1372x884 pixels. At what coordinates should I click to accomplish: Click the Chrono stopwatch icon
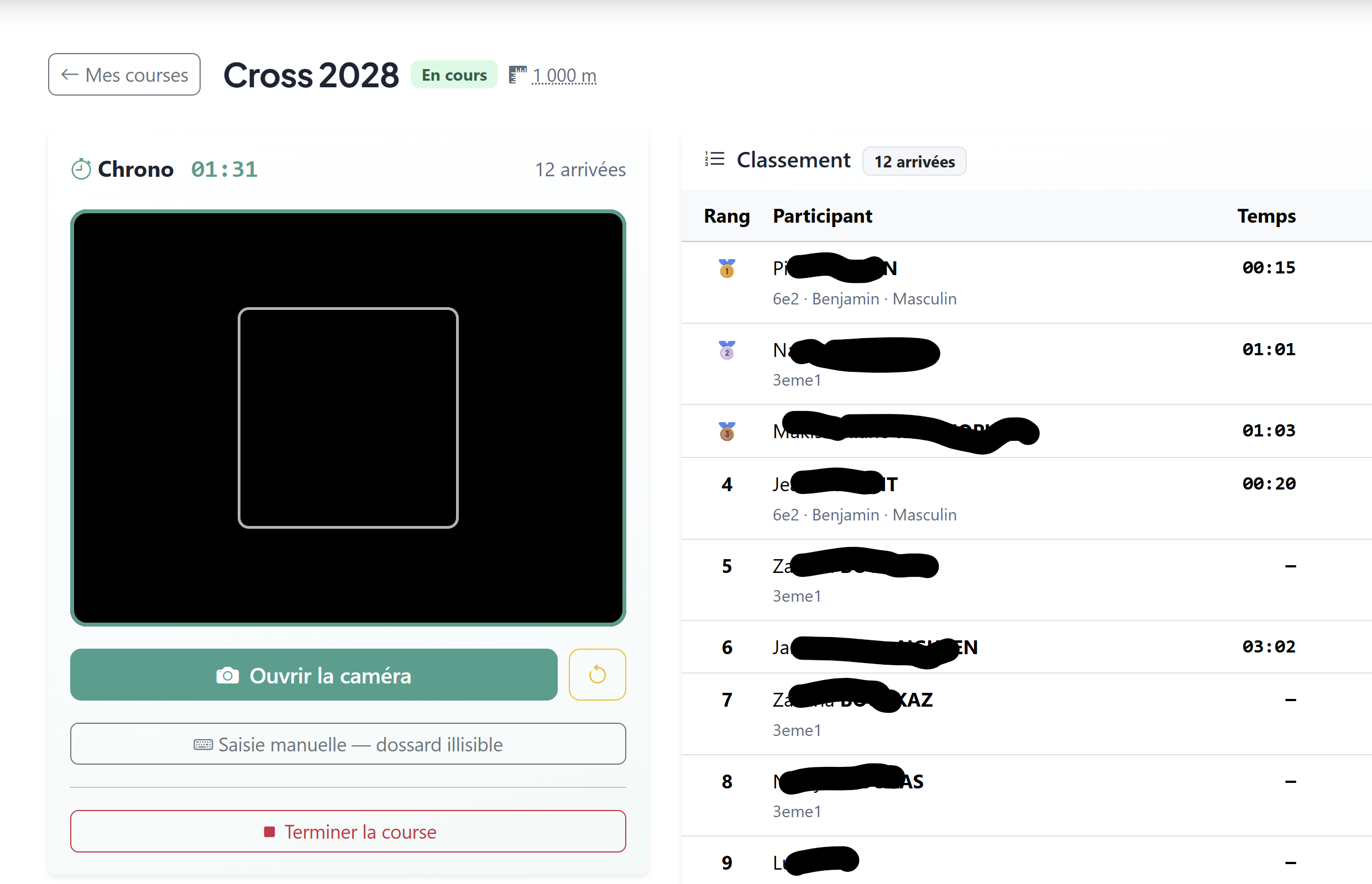pos(81,169)
